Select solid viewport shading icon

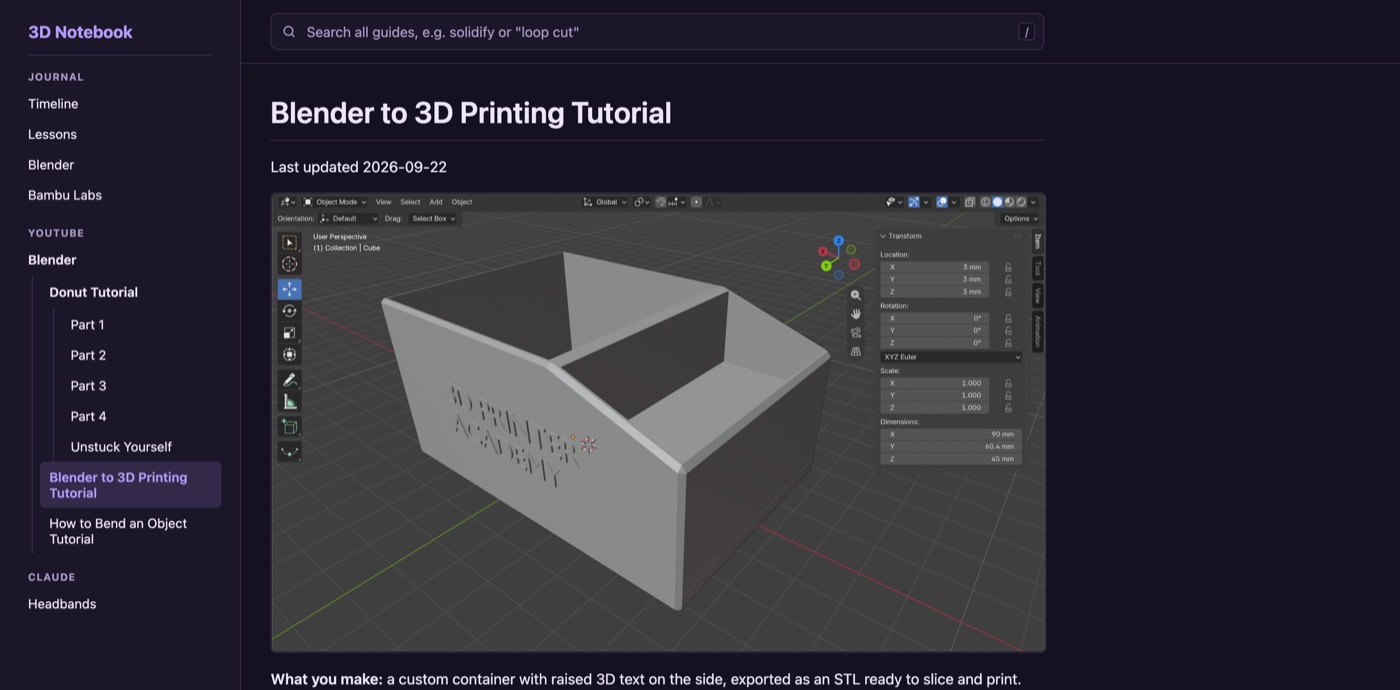click(x=997, y=202)
